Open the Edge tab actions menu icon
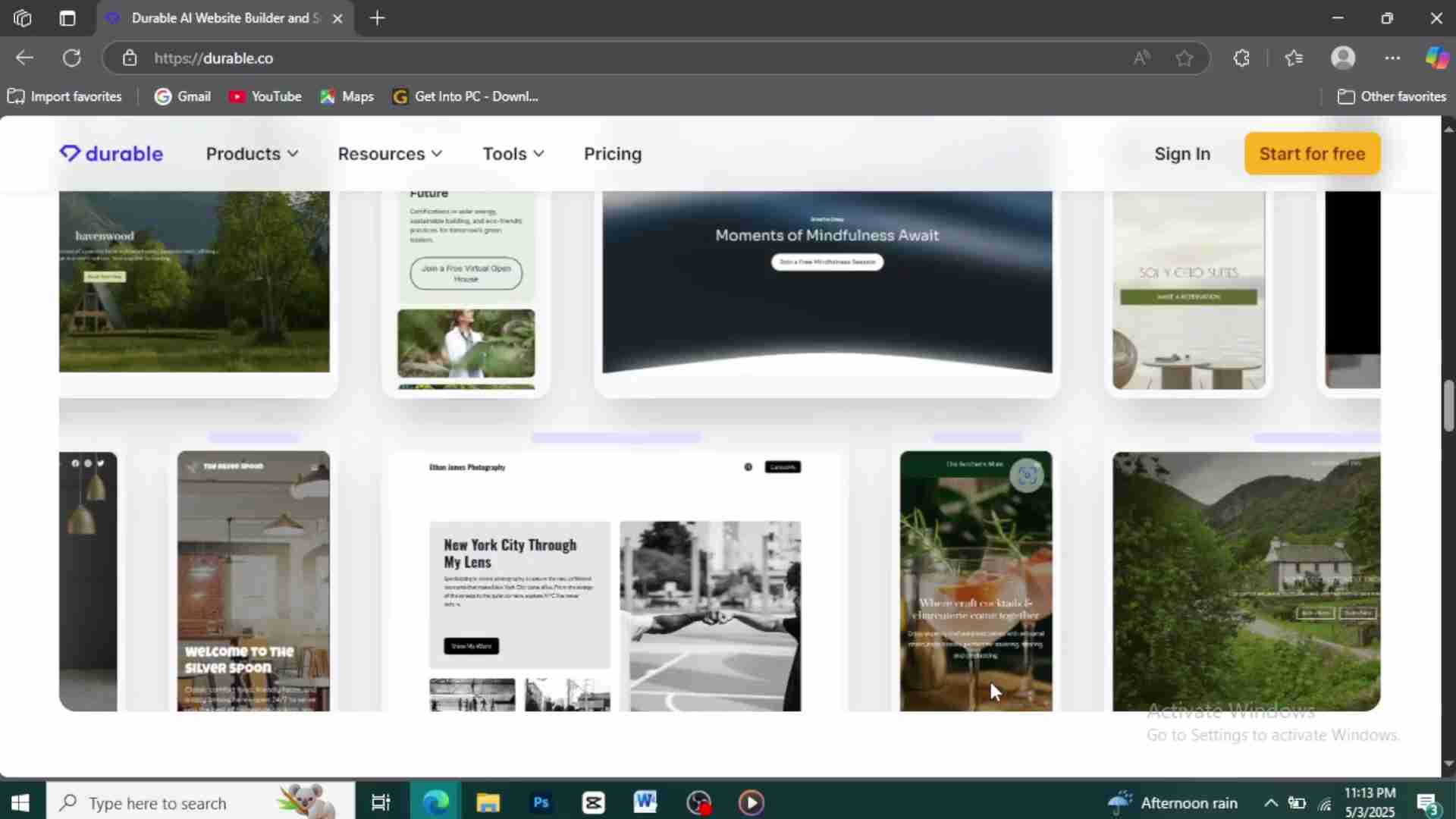 click(67, 18)
